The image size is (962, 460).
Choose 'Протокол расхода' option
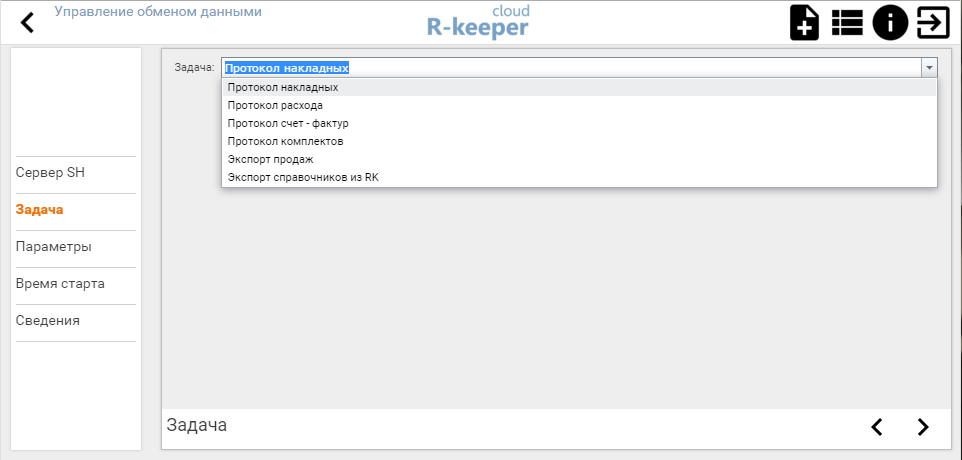pyautogui.click(x=275, y=105)
